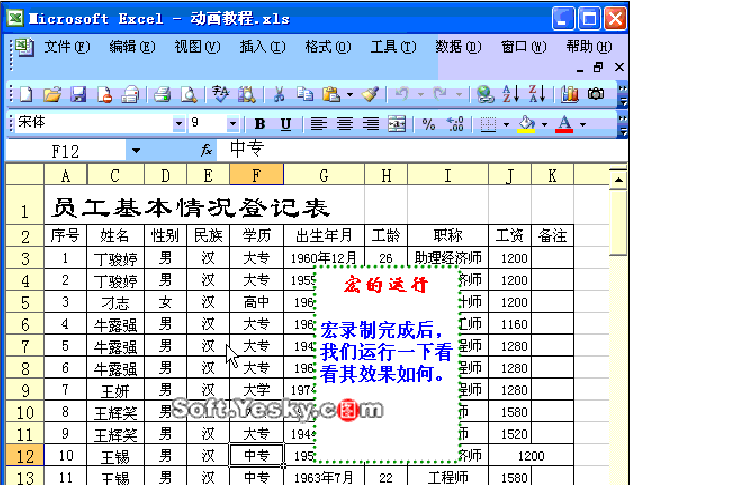
Task: Insert a hyperlink with the globe icon
Action: click(485, 94)
